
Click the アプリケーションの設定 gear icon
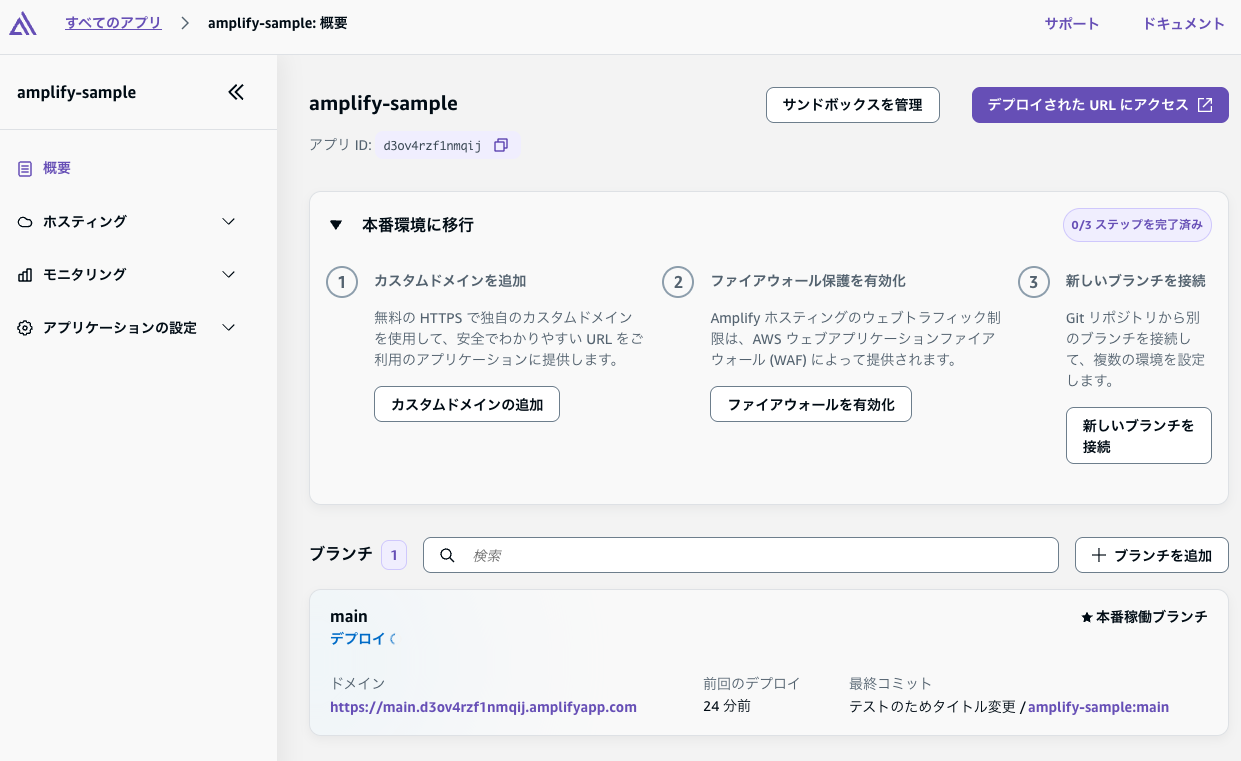tap(25, 328)
